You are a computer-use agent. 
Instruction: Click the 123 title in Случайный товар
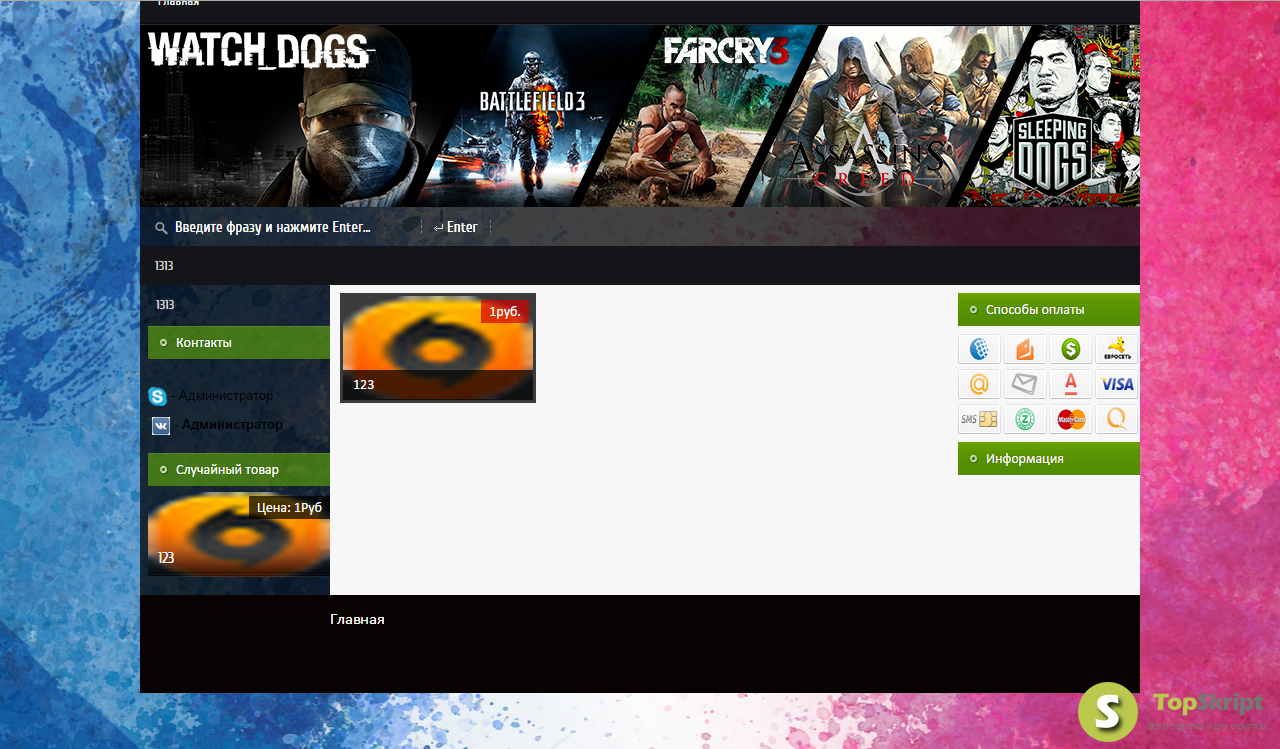click(166, 558)
